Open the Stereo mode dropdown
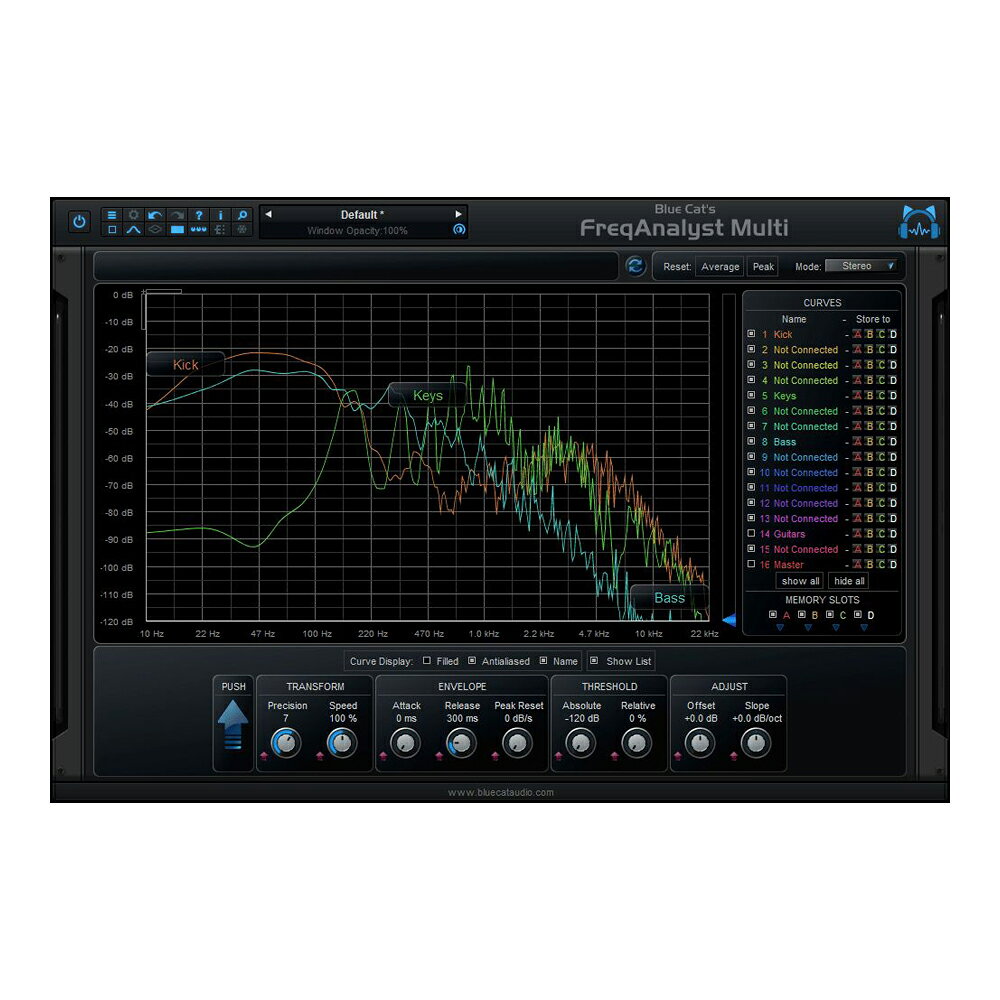Viewport: 1000px width, 1000px height. click(861, 266)
